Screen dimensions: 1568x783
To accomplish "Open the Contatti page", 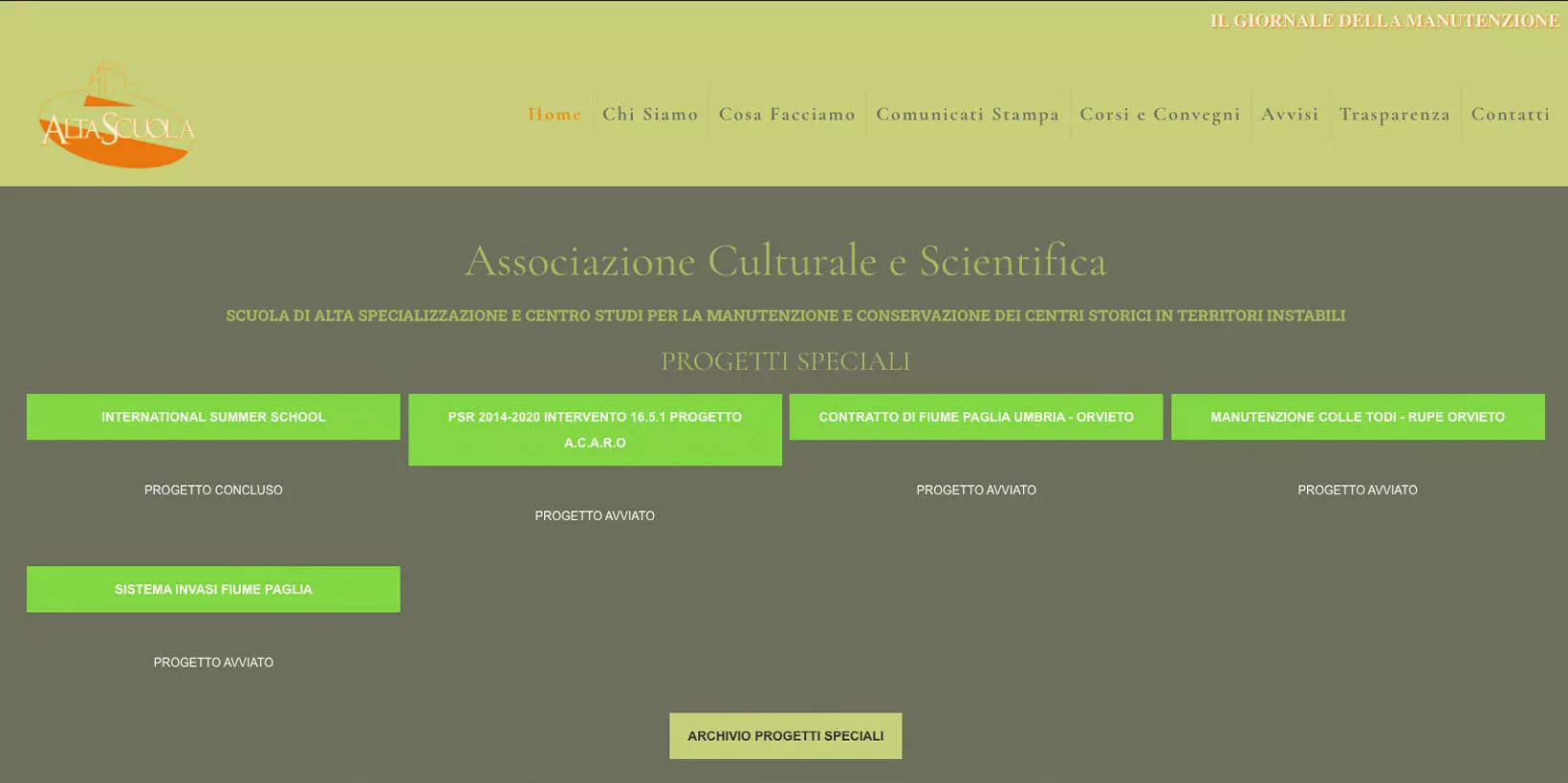I will pyautogui.click(x=1510, y=114).
